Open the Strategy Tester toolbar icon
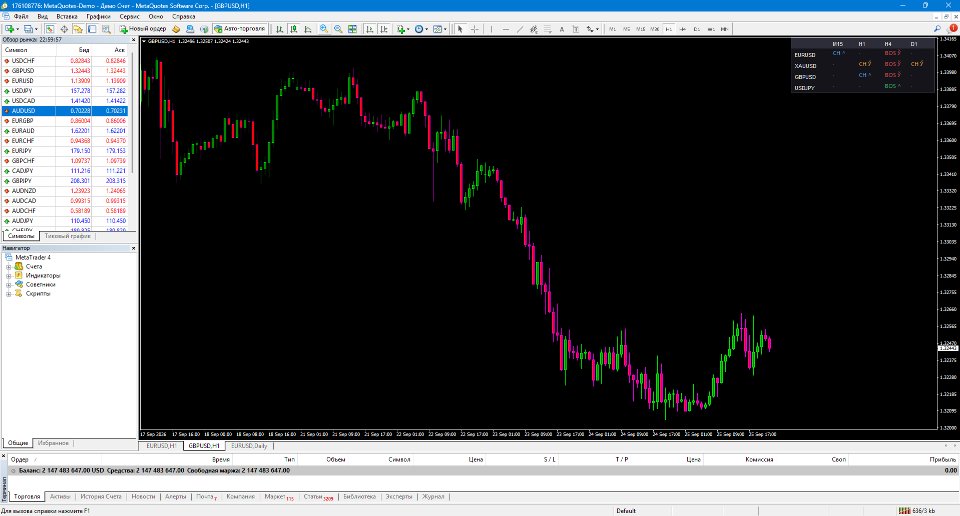960x516 pixels. tap(106, 29)
